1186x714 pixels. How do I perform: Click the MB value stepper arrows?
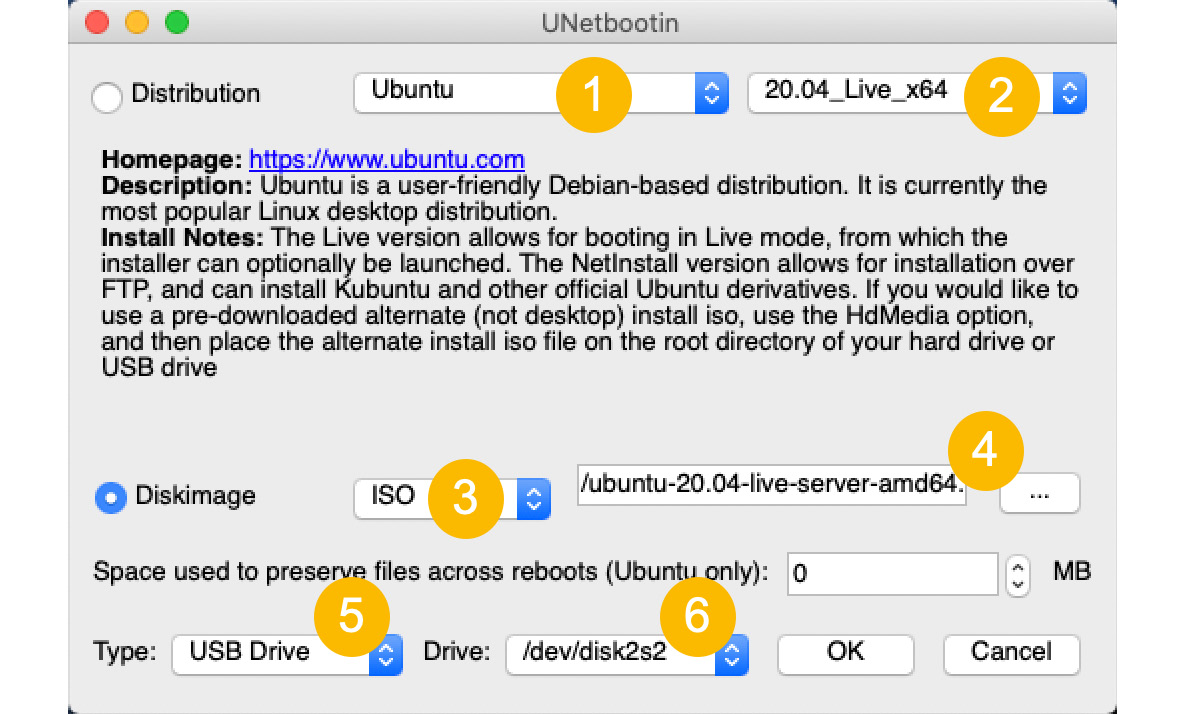click(x=1018, y=576)
